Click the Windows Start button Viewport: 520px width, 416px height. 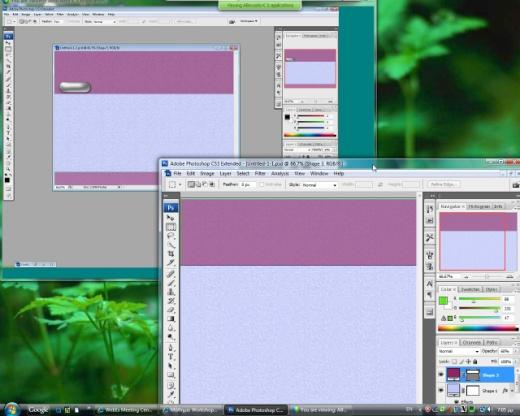click(x=11, y=409)
